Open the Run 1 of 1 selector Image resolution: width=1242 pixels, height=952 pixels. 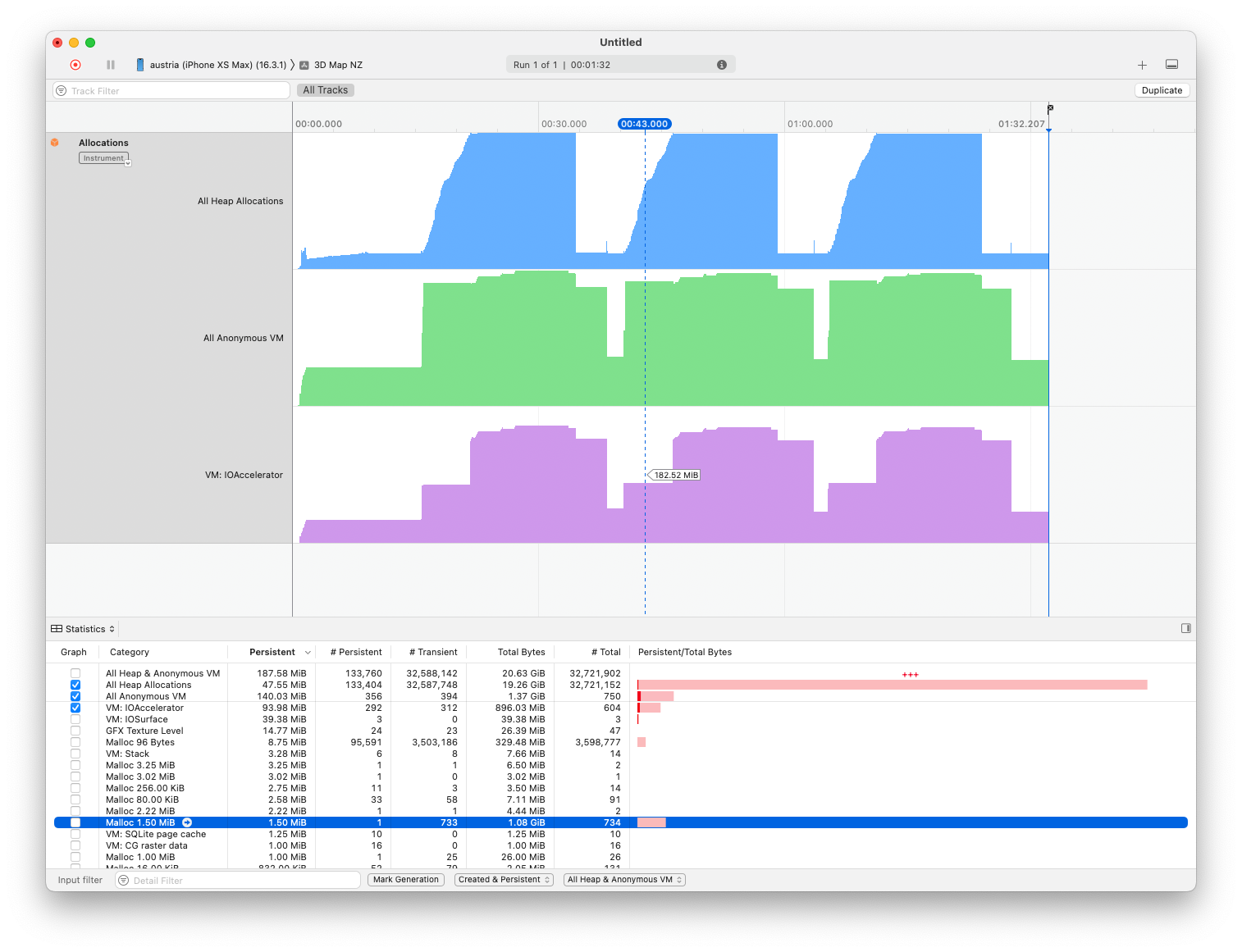click(620, 65)
